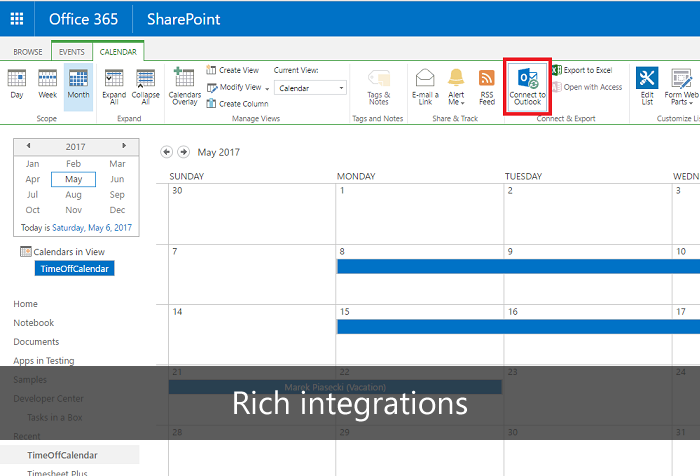Select Apr in the year picker

pos(33,179)
